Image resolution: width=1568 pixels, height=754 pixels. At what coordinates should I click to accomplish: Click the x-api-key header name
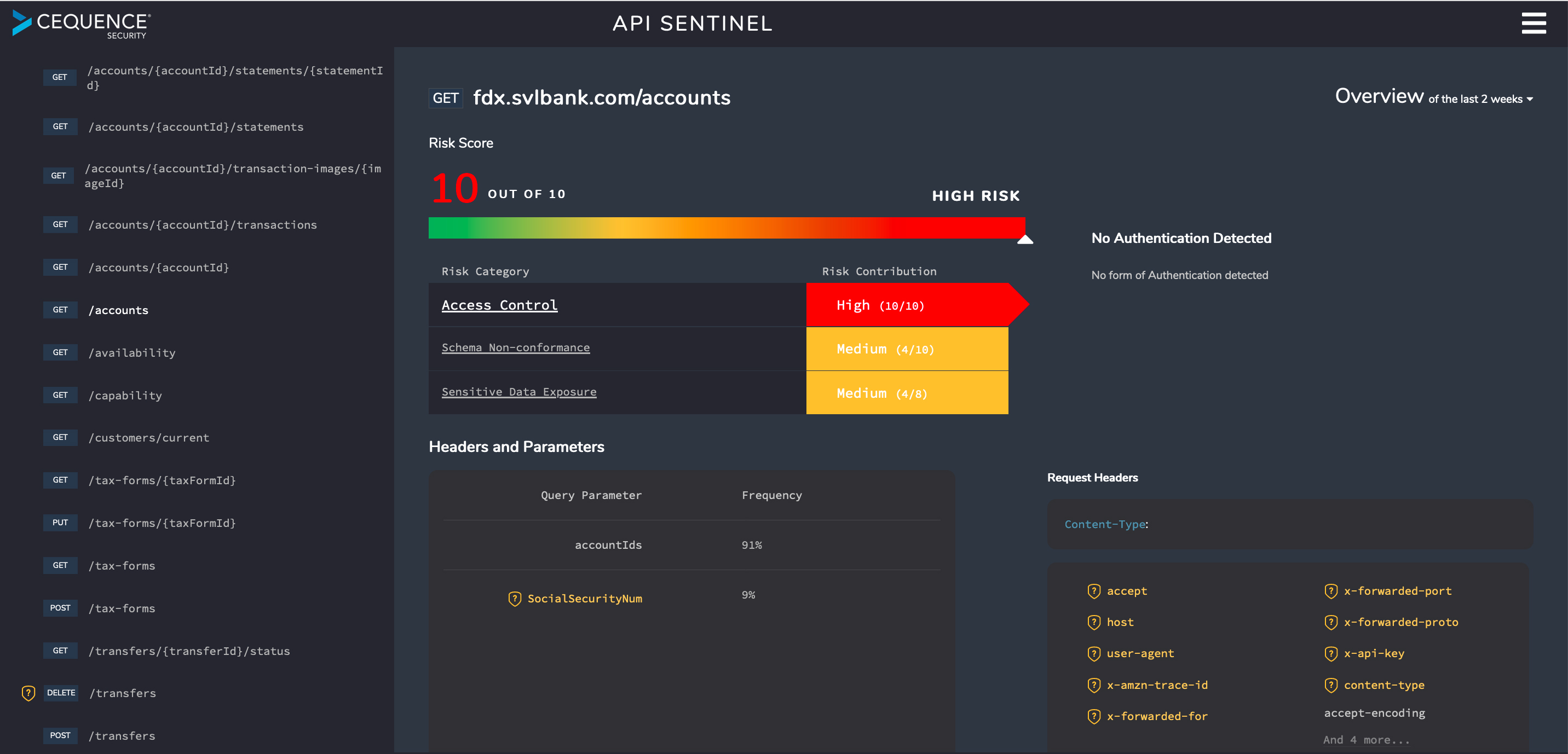[1374, 653]
